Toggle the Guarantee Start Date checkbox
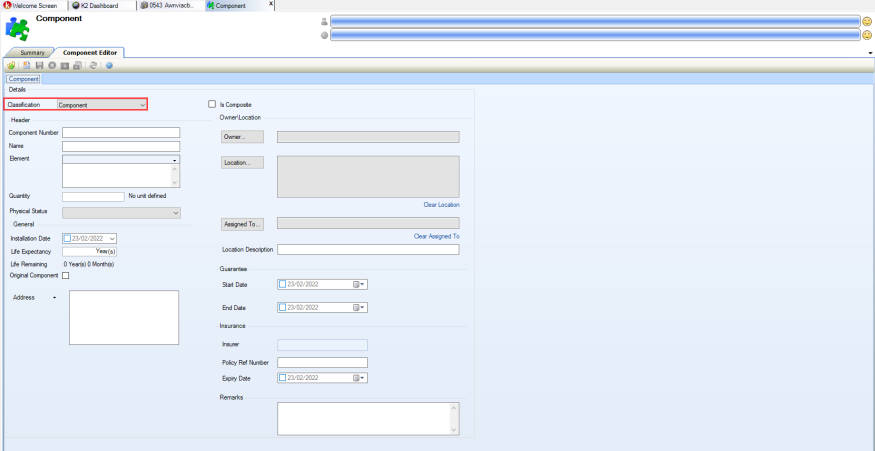 [x=283, y=285]
